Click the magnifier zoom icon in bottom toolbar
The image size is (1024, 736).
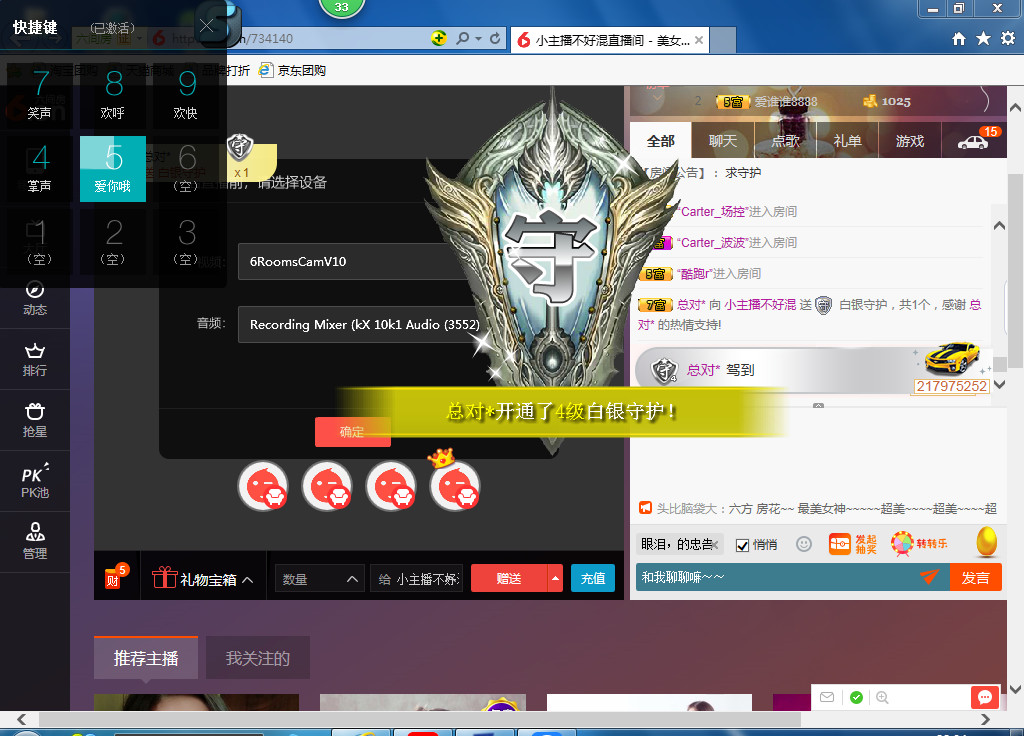click(882, 697)
